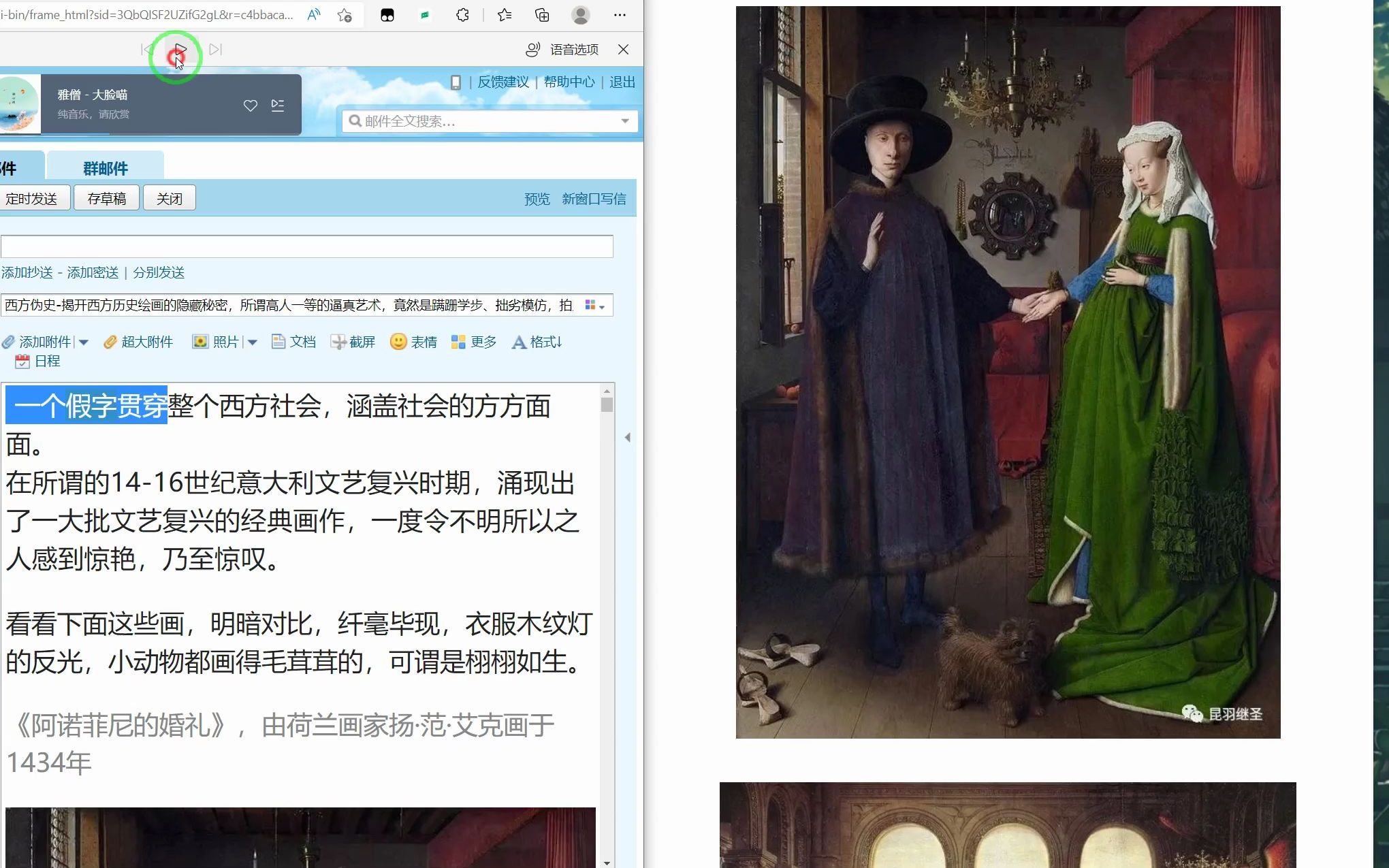This screenshot has height=868, width=1389.
Task: Click 日程 calendar schedule
Action: 38,361
